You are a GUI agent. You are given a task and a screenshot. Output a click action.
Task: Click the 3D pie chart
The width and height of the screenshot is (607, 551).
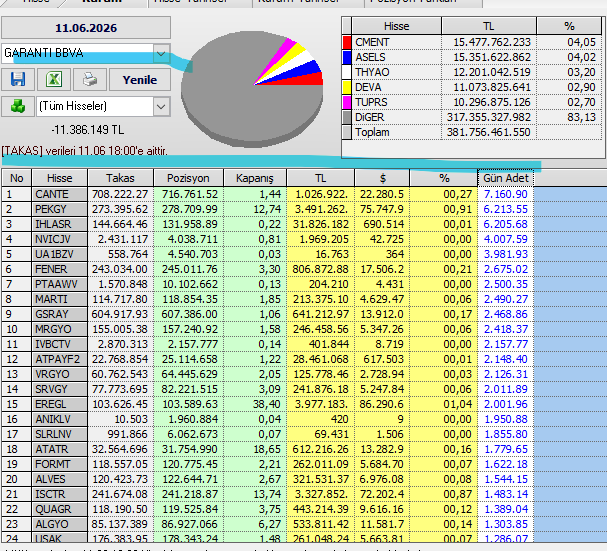(252, 89)
